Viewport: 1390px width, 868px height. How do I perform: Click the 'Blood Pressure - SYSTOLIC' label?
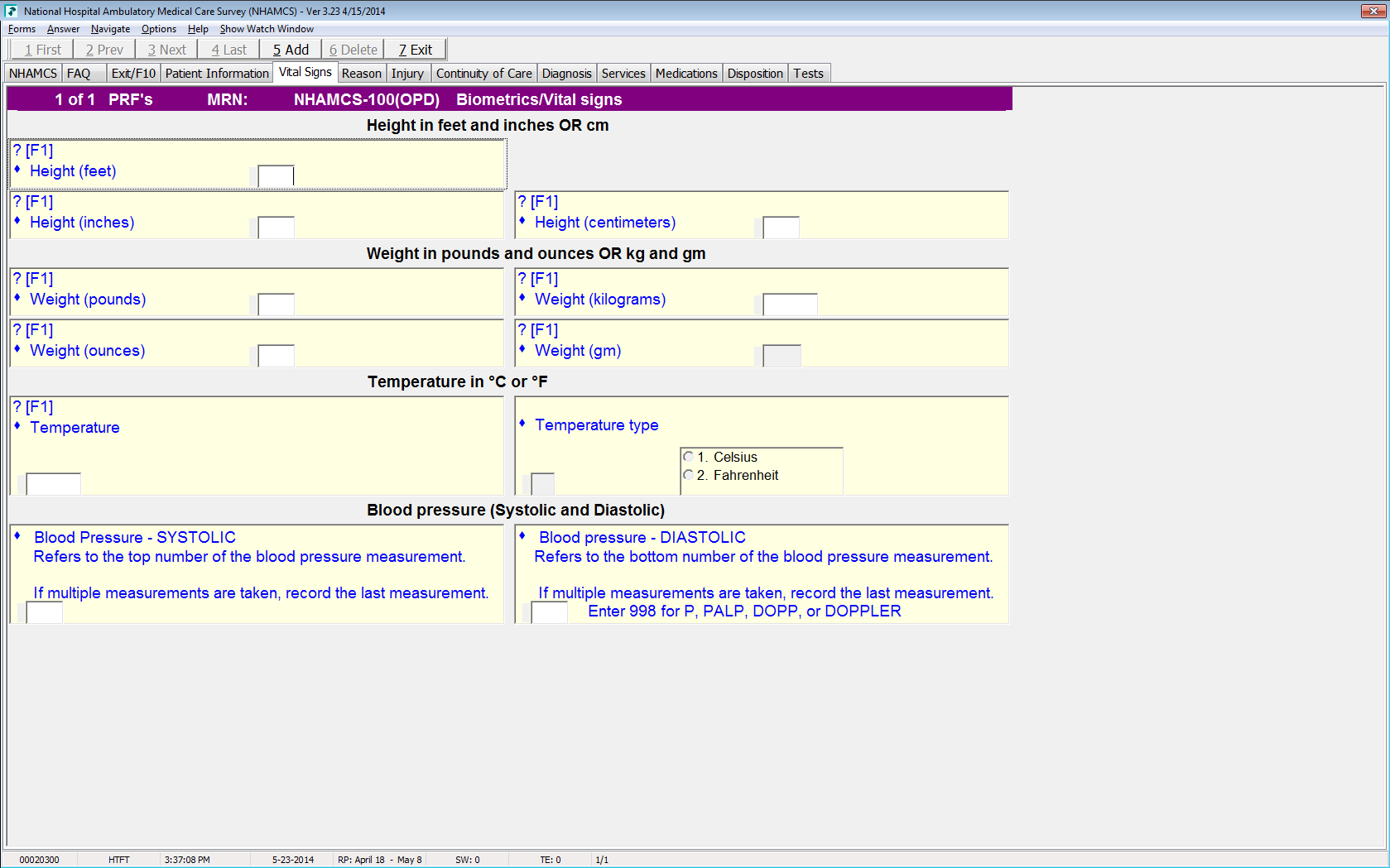[x=135, y=538]
